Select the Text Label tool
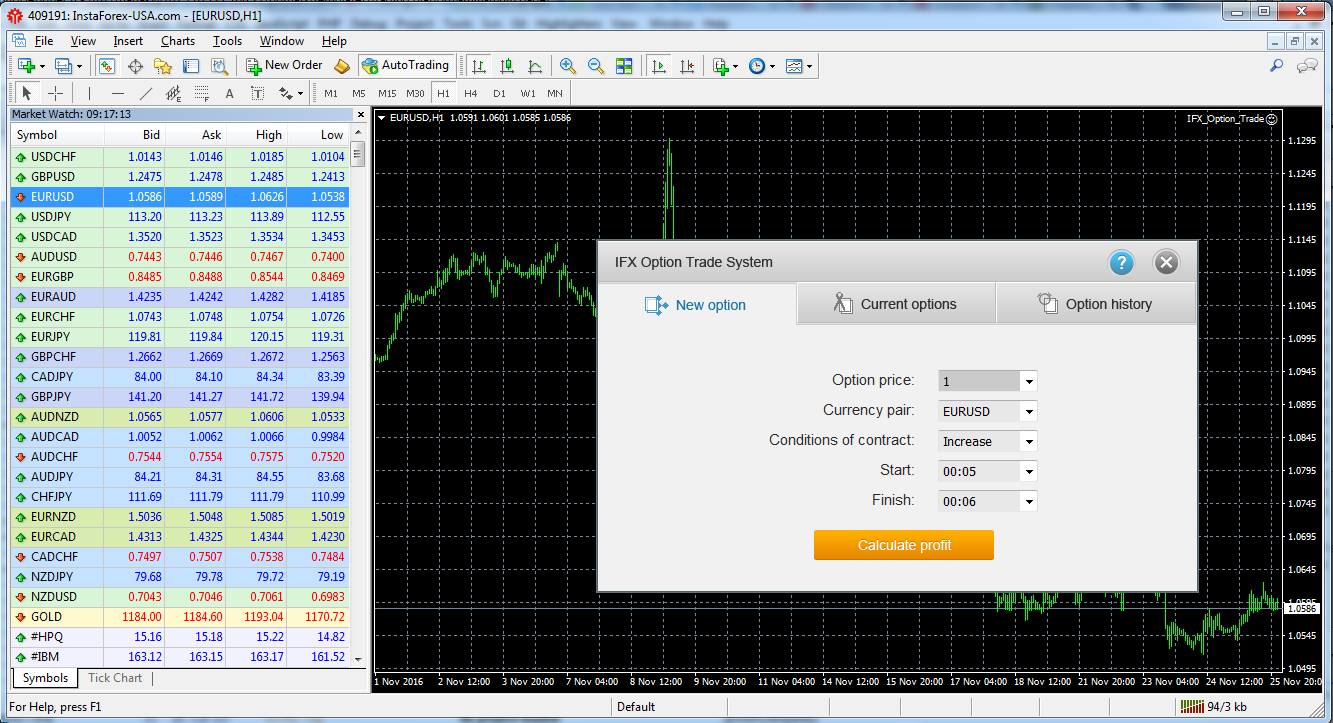This screenshot has width=1333, height=723. click(x=257, y=93)
